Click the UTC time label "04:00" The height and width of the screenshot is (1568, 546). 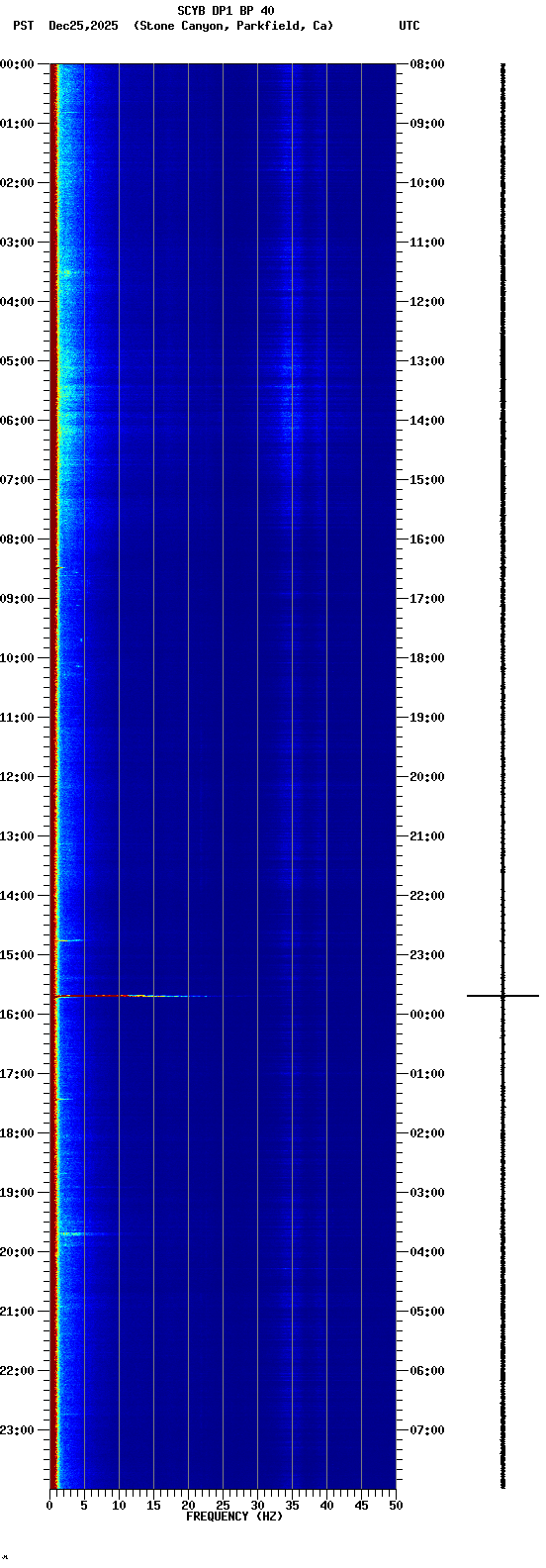(x=427, y=1252)
